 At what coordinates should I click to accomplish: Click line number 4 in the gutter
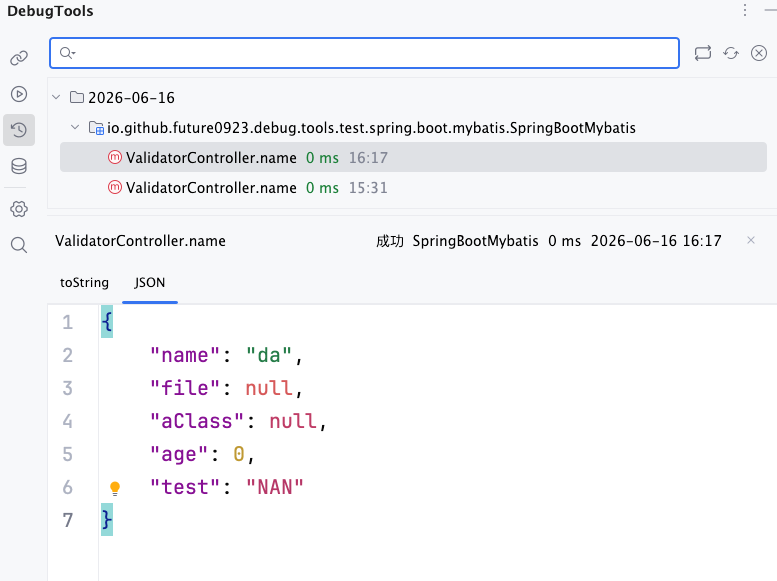tap(67, 421)
